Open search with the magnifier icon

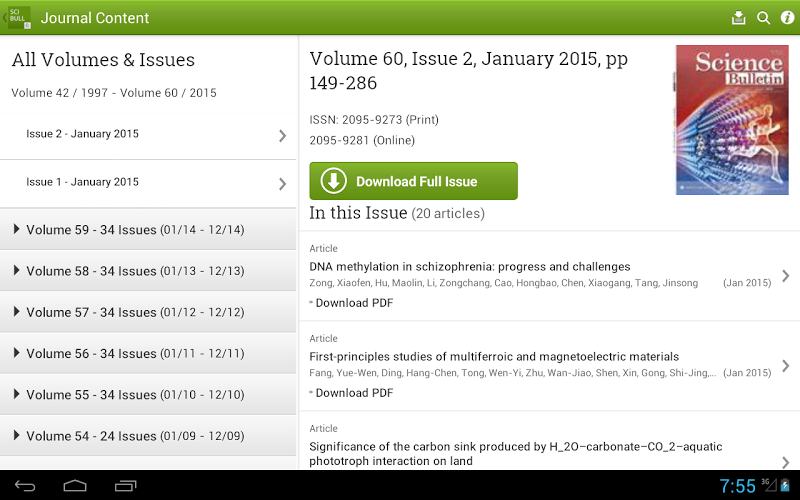tap(764, 18)
